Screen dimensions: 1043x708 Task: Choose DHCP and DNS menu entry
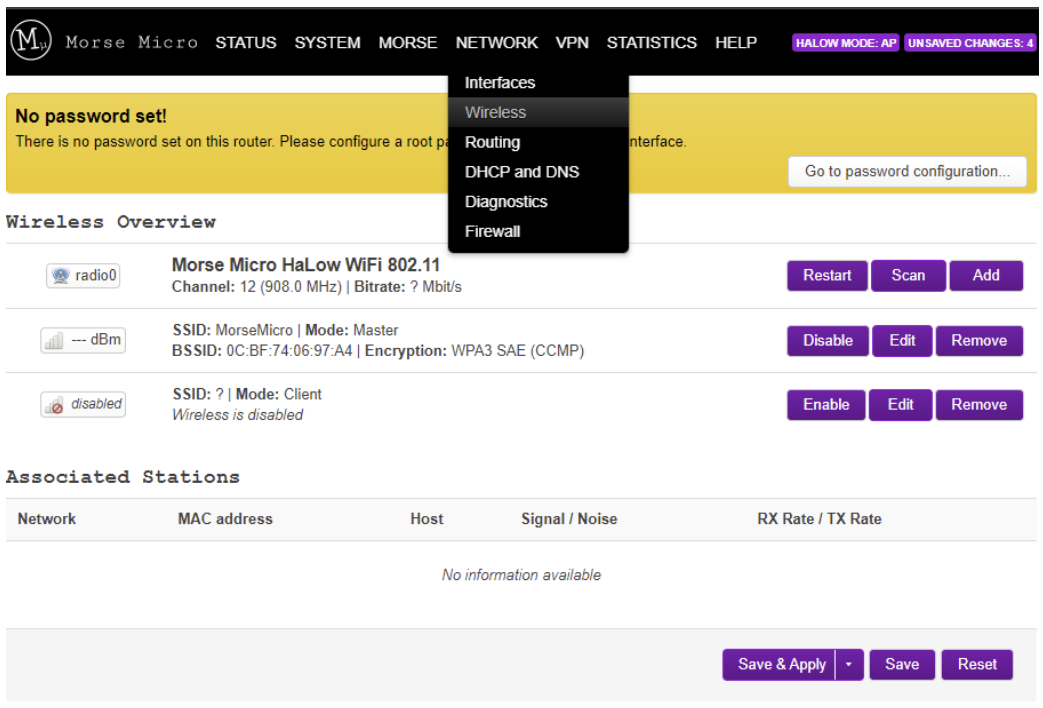[x=521, y=172]
